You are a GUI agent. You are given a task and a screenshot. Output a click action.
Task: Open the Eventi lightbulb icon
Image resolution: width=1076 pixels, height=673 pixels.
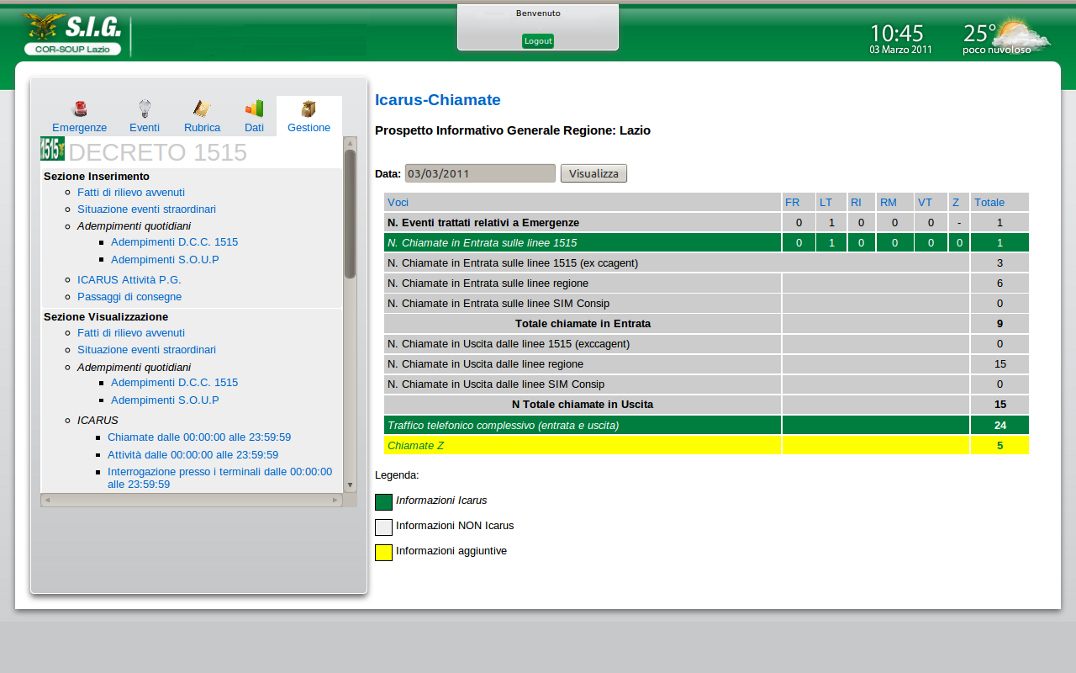coord(144,108)
